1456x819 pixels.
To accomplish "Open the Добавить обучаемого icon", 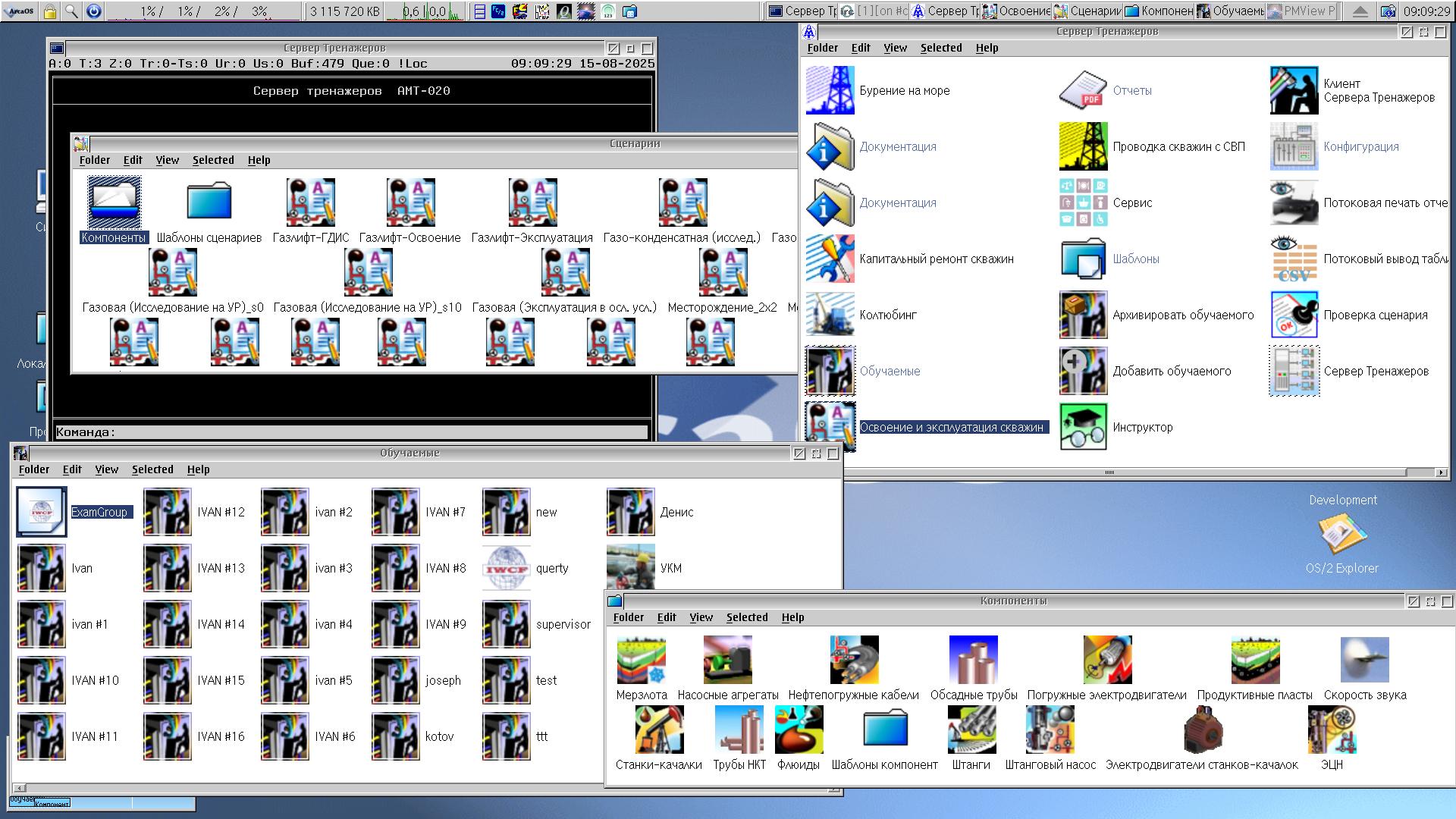I will coord(1083,371).
